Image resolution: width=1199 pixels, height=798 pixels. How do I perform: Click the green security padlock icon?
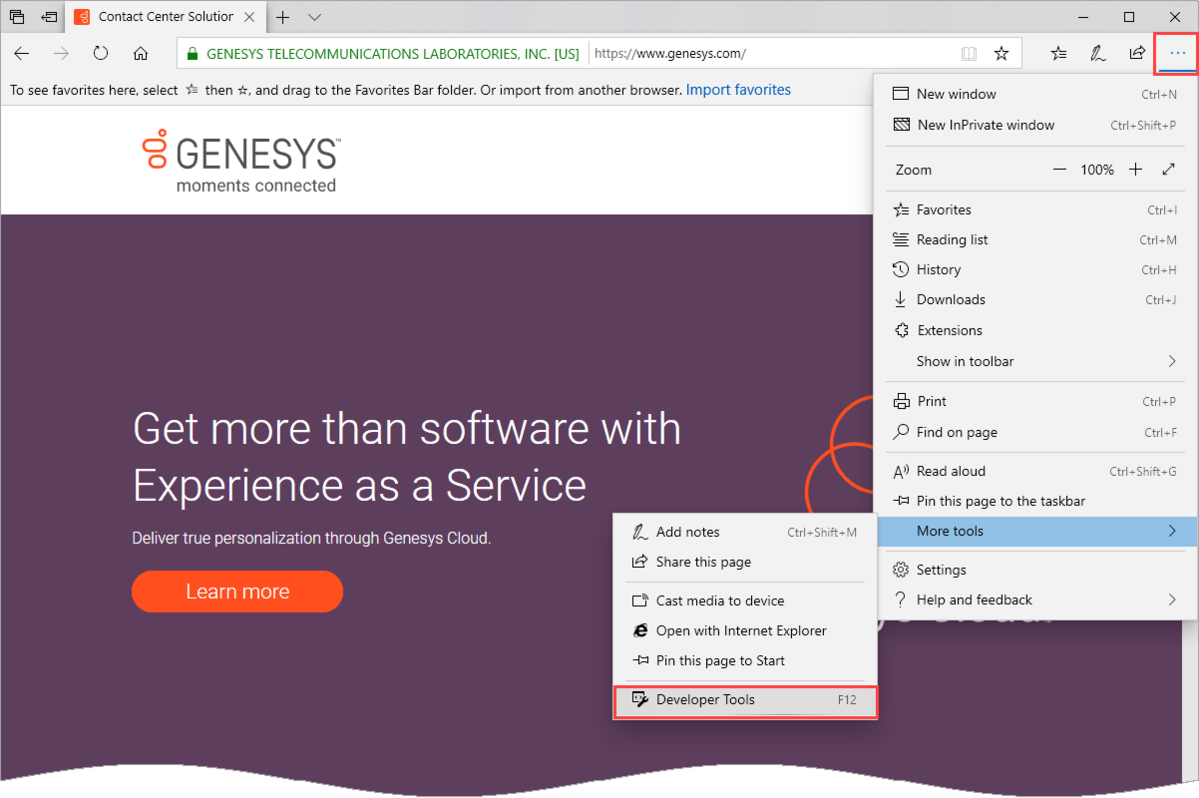(193, 54)
